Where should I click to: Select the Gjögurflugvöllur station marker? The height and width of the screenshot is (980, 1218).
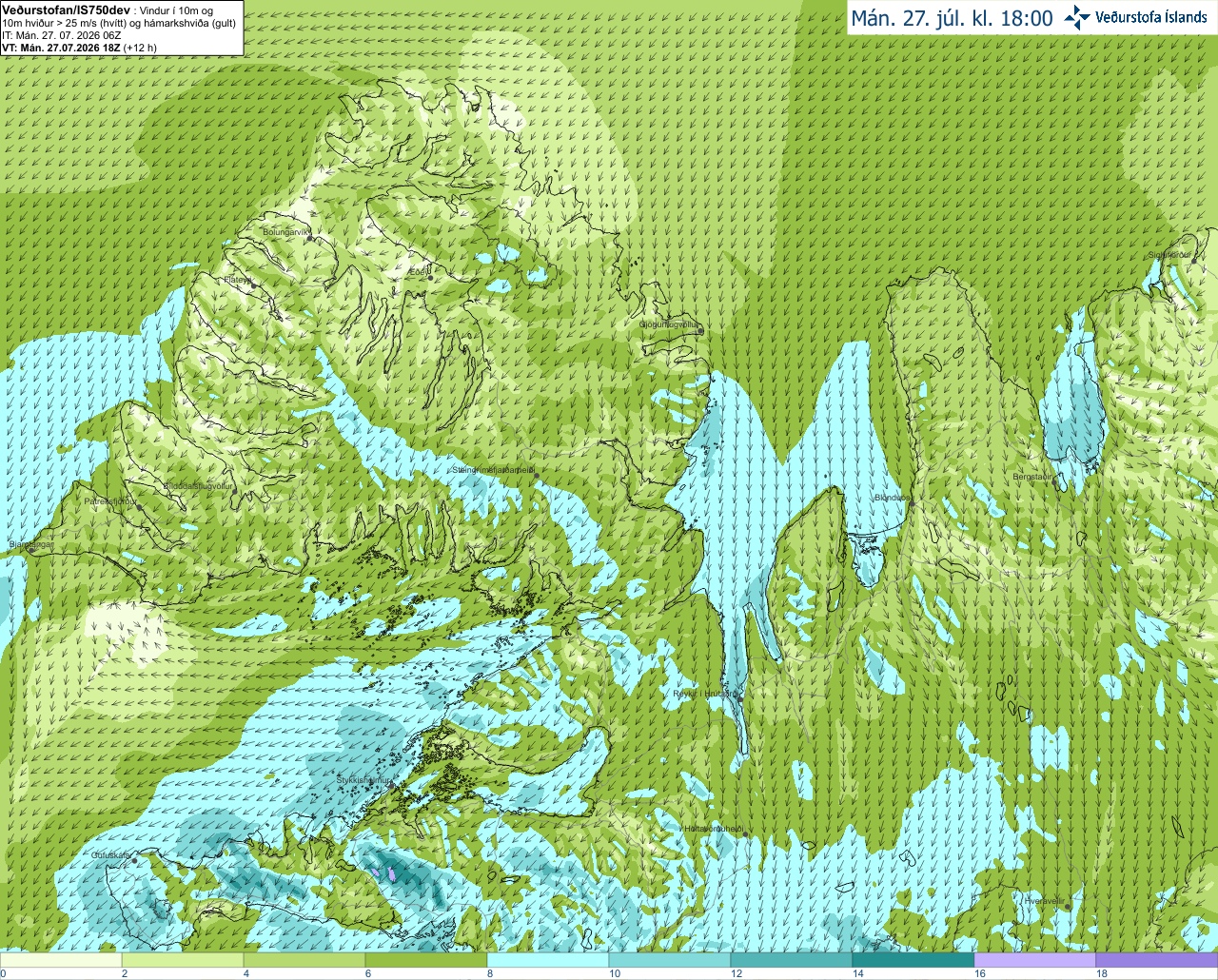(699, 332)
